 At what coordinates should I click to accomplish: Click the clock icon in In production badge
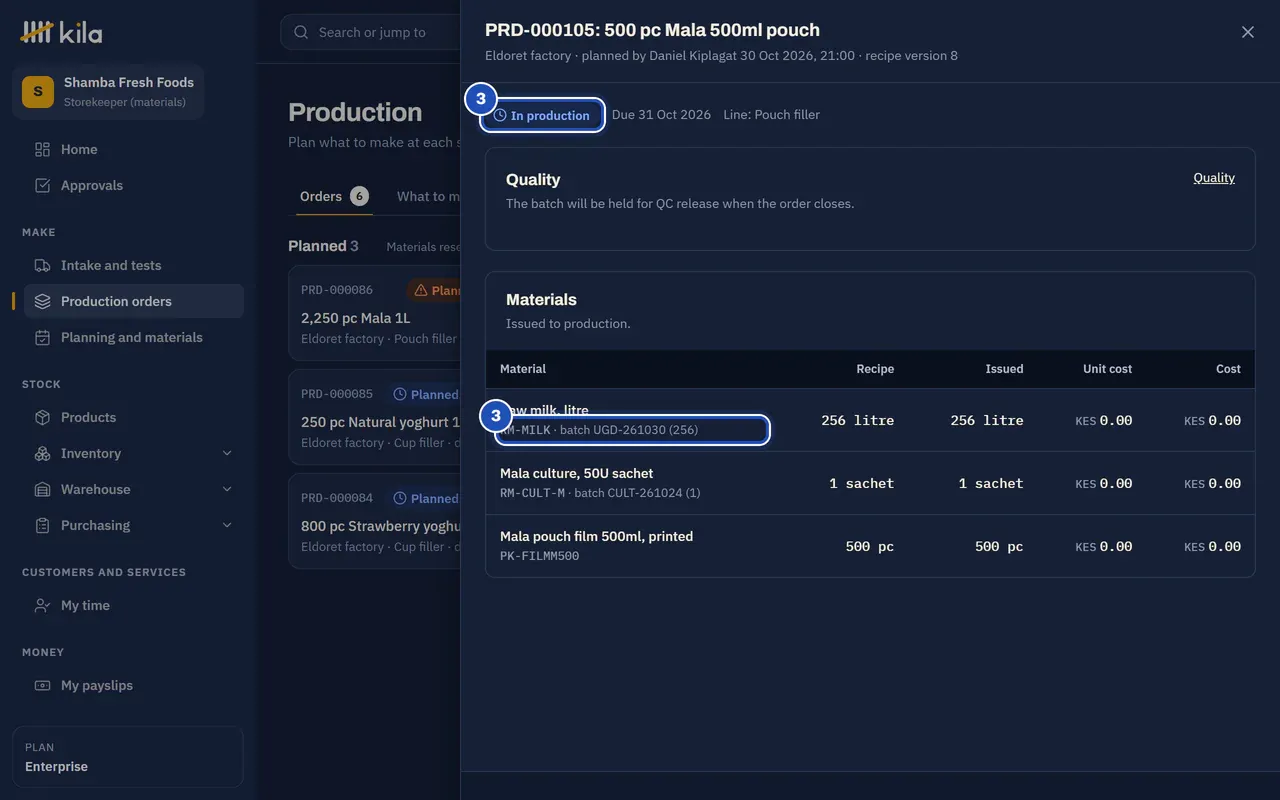tap(500, 115)
